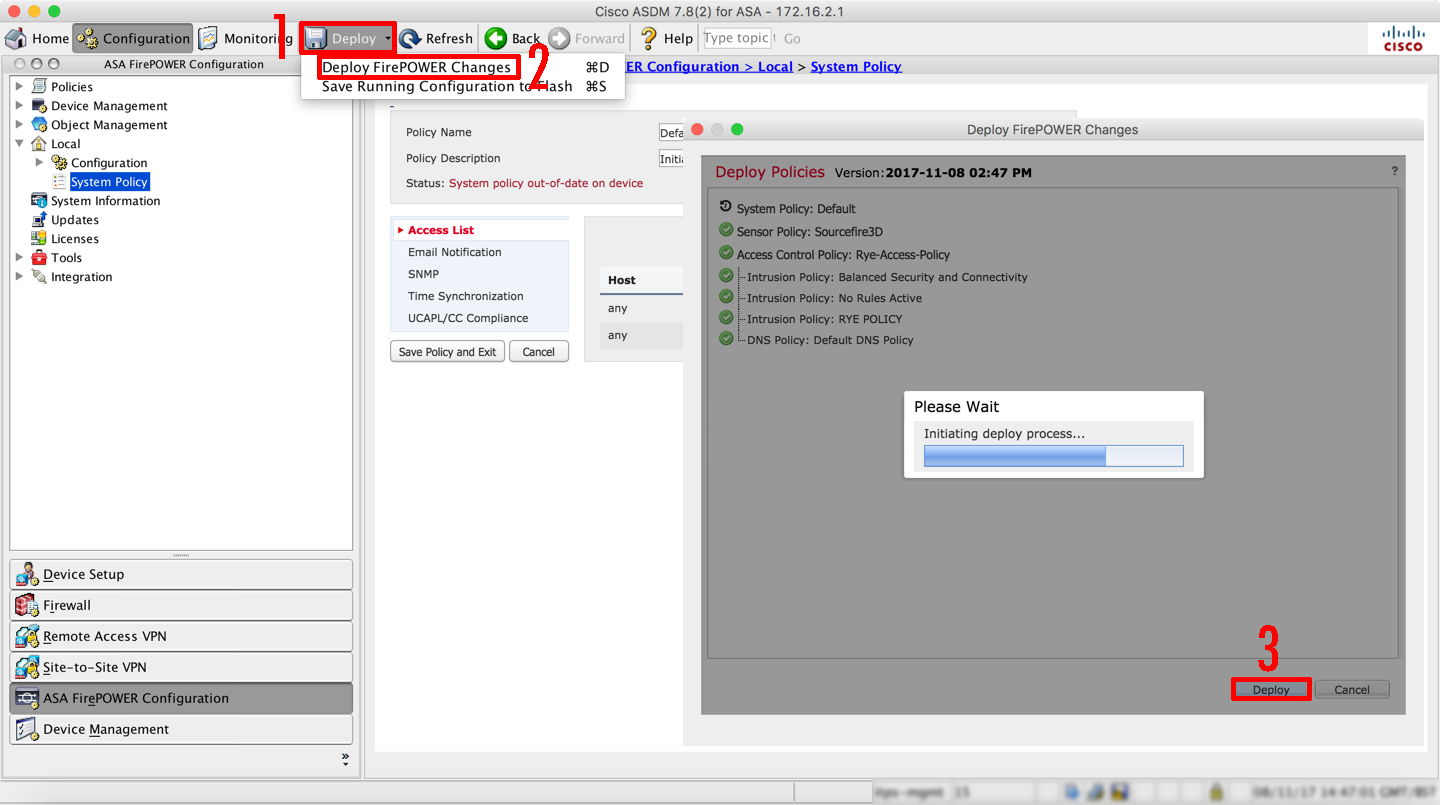
Task: Open the Device Setup section
Action: pyautogui.click(x=181, y=575)
